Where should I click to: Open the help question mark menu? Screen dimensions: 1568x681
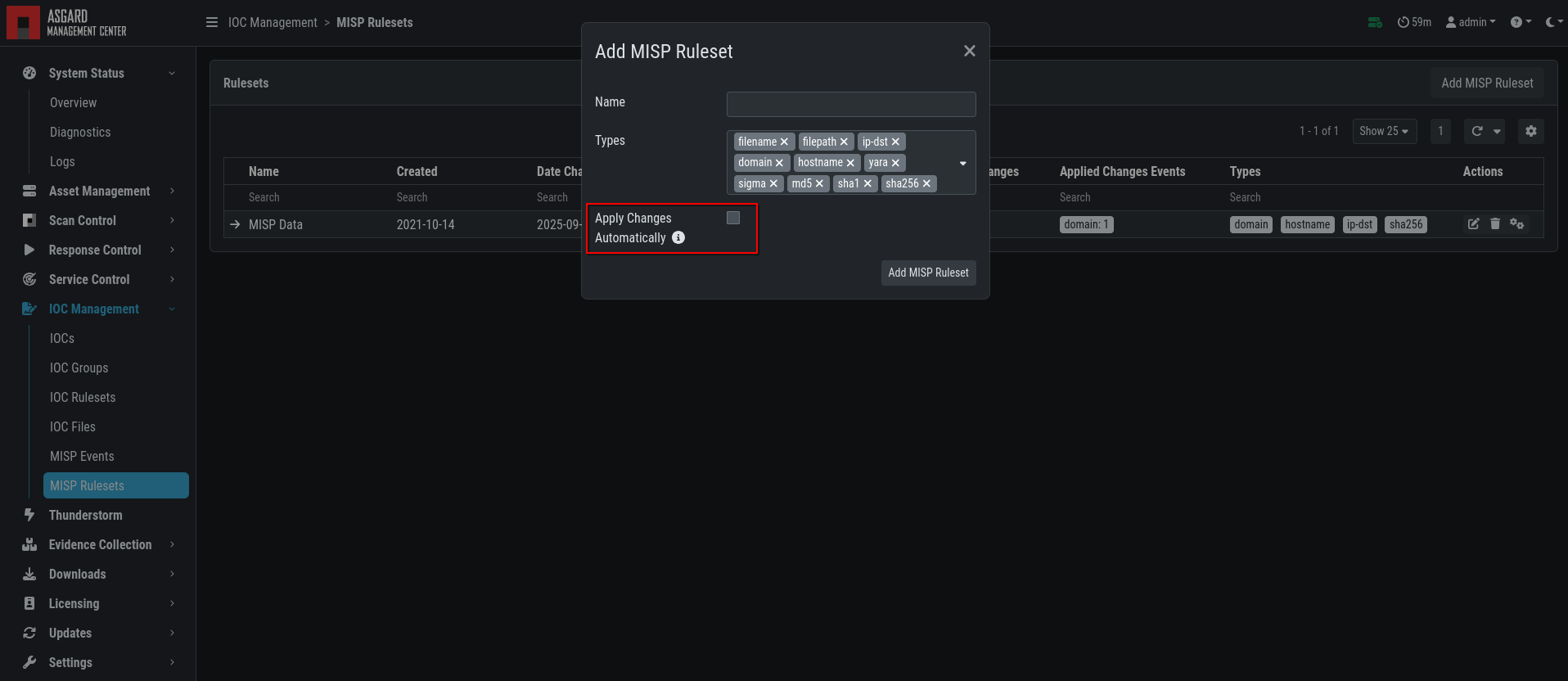(x=1521, y=22)
